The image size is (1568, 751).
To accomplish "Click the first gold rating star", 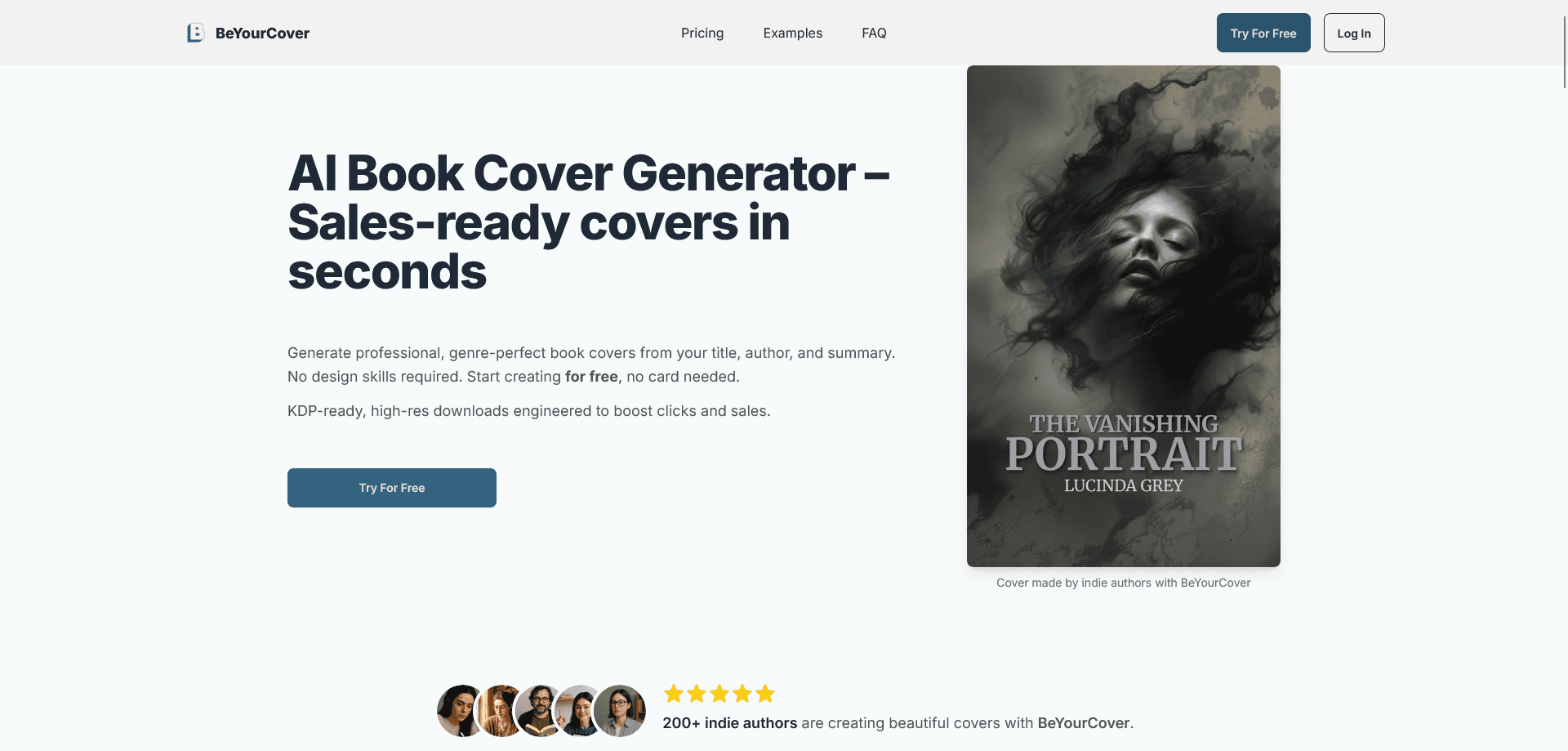I will (x=674, y=694).
